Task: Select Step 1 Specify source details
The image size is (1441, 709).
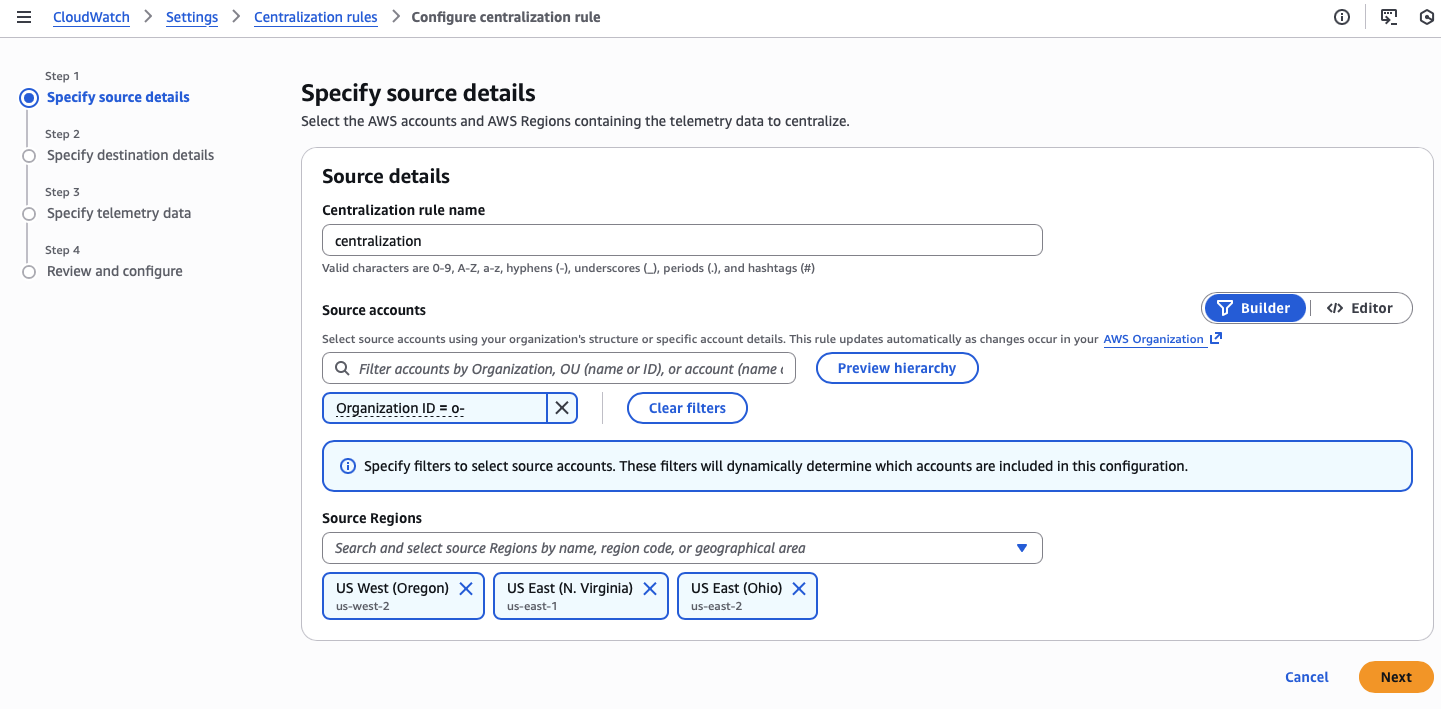Action: click(x=118, y=97)
